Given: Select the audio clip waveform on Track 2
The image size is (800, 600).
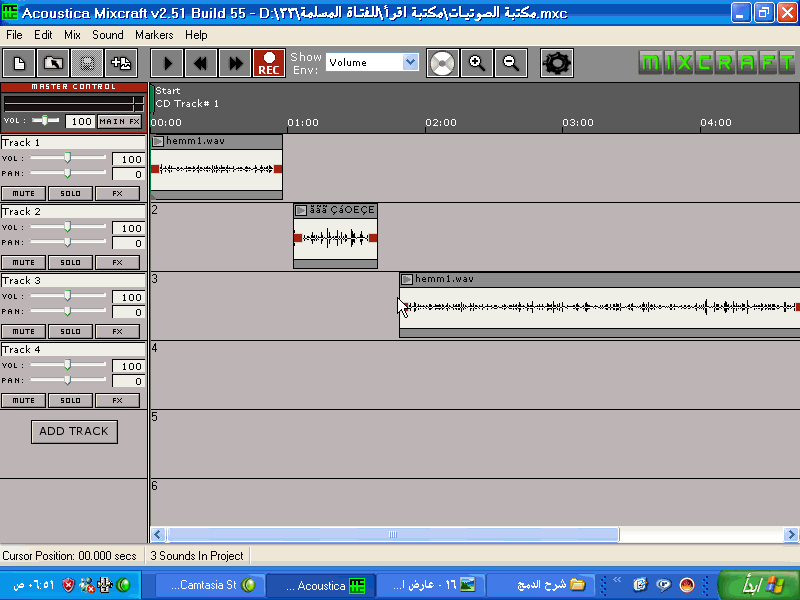Looking at the screenshot, I should [336, 238].
